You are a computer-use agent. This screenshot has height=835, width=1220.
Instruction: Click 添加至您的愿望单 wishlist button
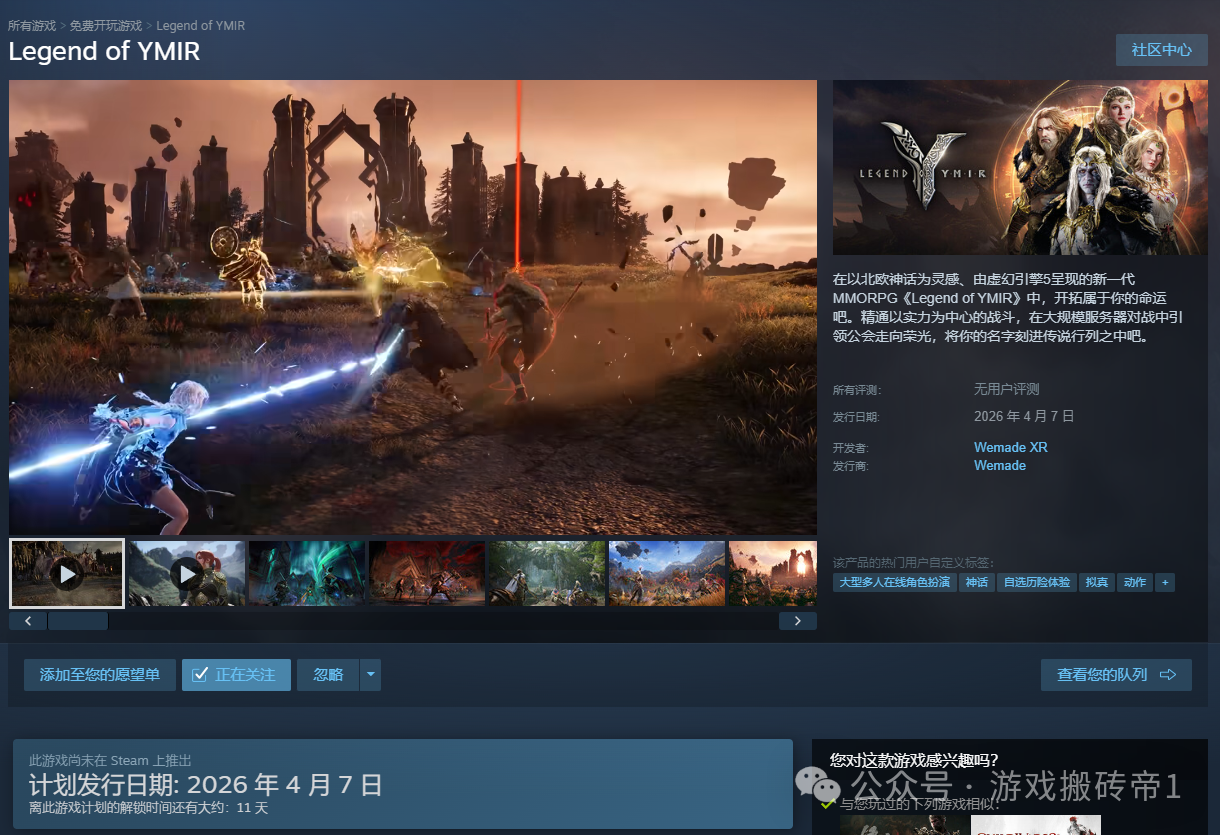tap(100, 675)
